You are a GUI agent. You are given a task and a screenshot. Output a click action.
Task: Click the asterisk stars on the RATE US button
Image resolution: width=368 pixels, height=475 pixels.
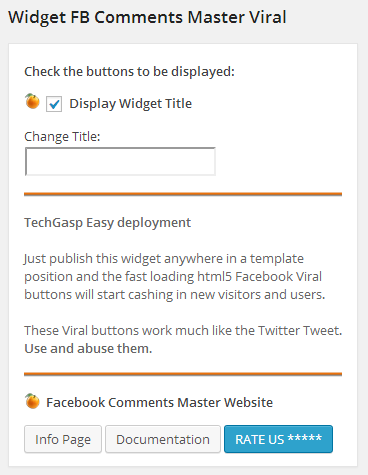click(305, 437)
